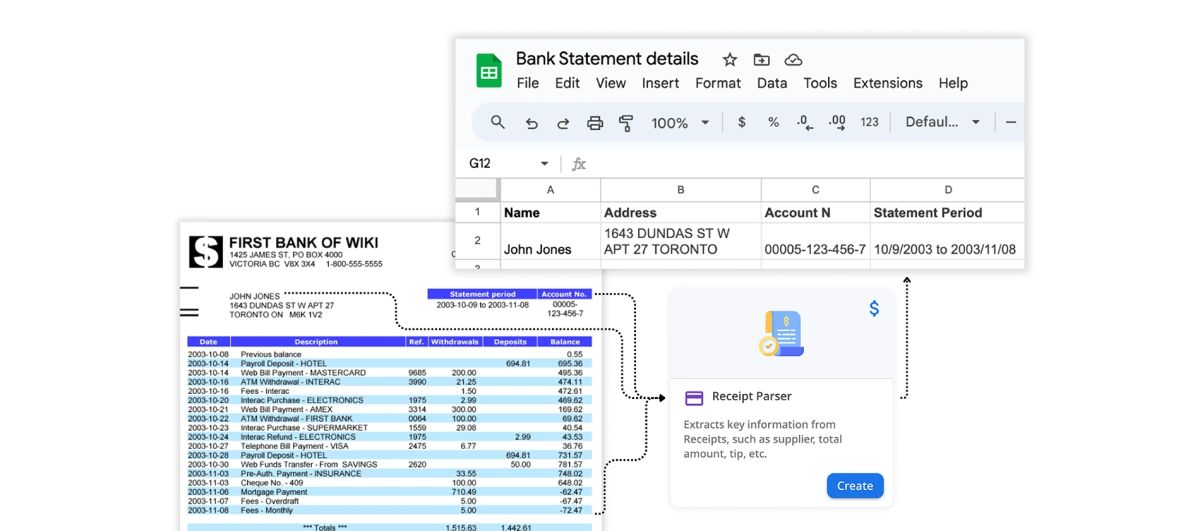Click the Receipt Parser card illustration

click(781, 333)
